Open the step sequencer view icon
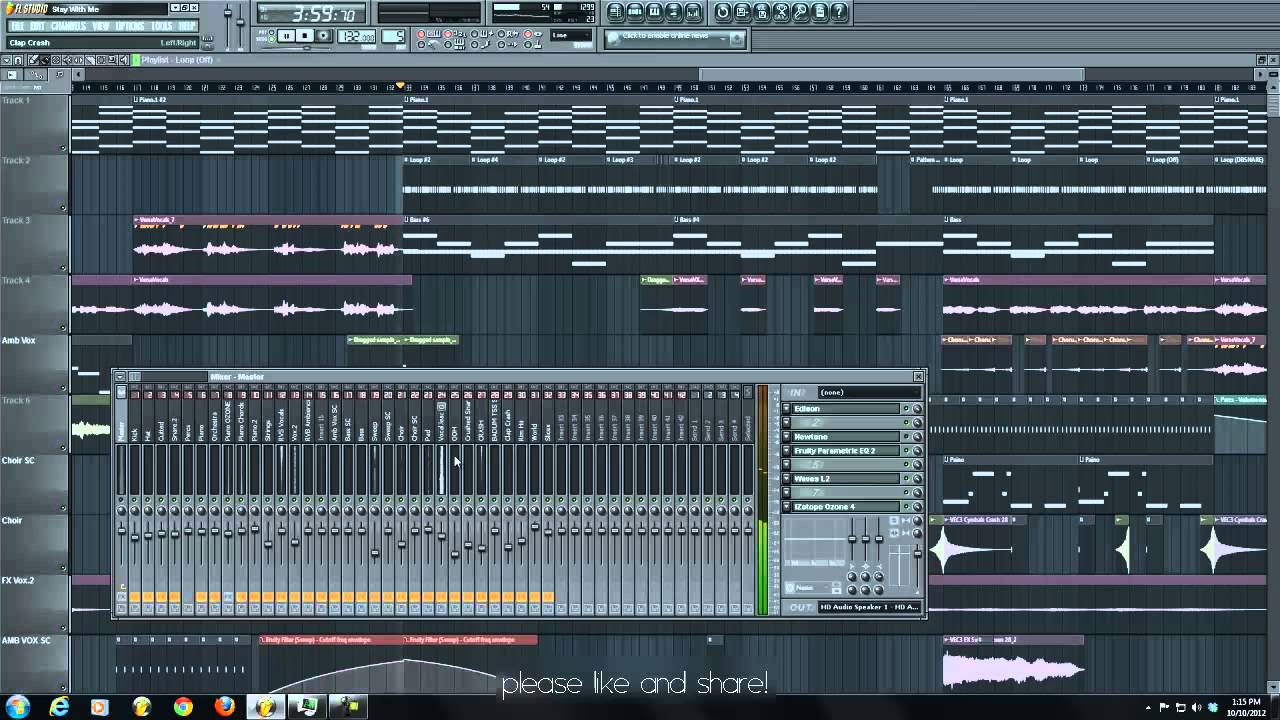Image resolution: width=1280 pixels, height=720 pixels. [635, 12]
